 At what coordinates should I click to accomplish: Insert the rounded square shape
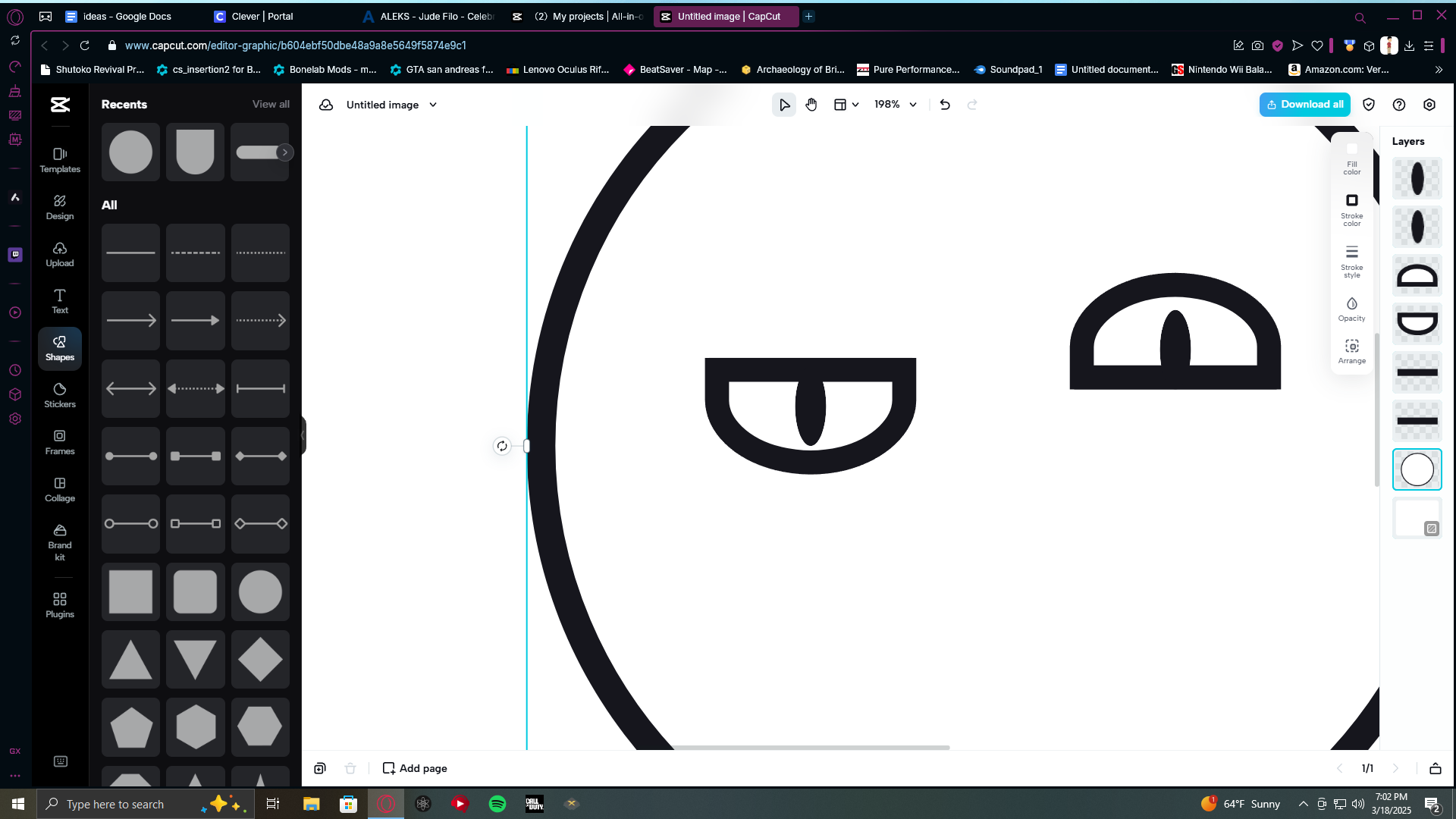196,591
